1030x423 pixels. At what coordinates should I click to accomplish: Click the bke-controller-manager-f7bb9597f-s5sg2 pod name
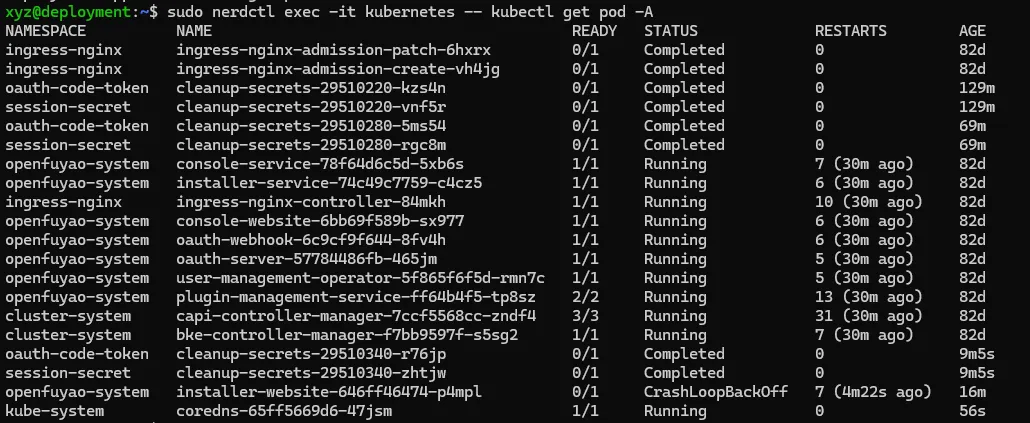(x=347, y=335)
